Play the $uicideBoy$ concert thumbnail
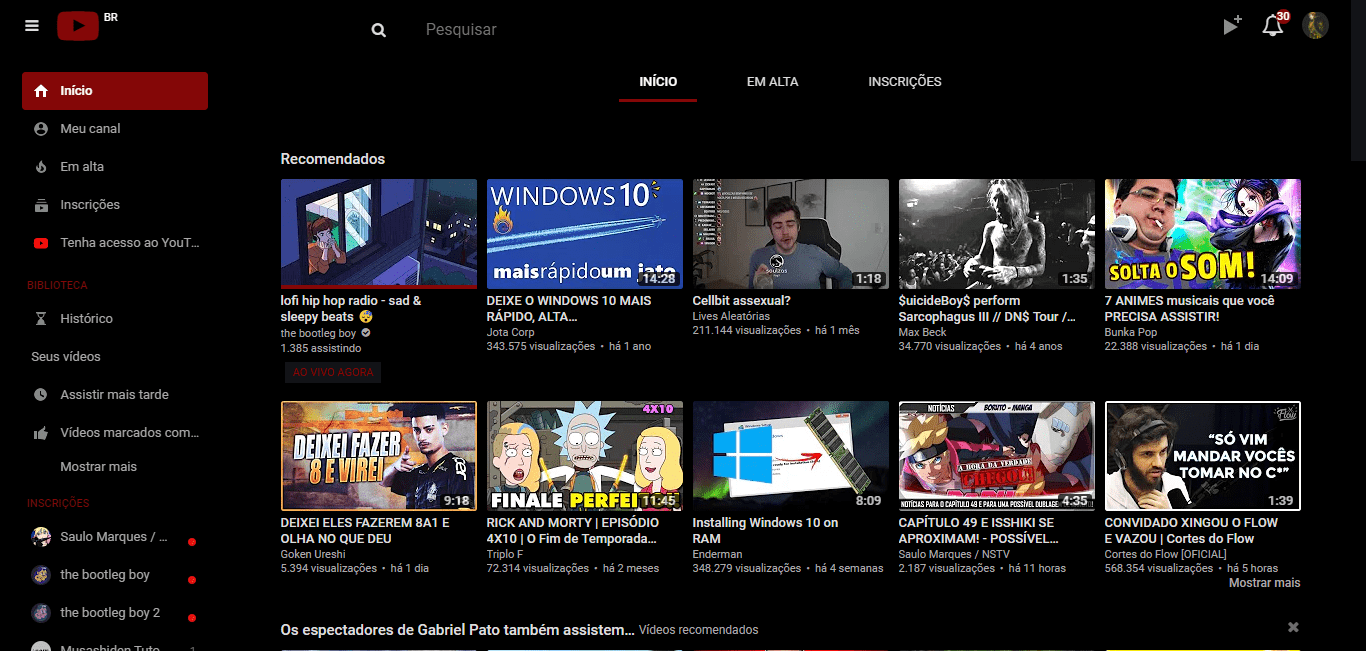This screenshot has width=1366, height=651. point(997,233)
